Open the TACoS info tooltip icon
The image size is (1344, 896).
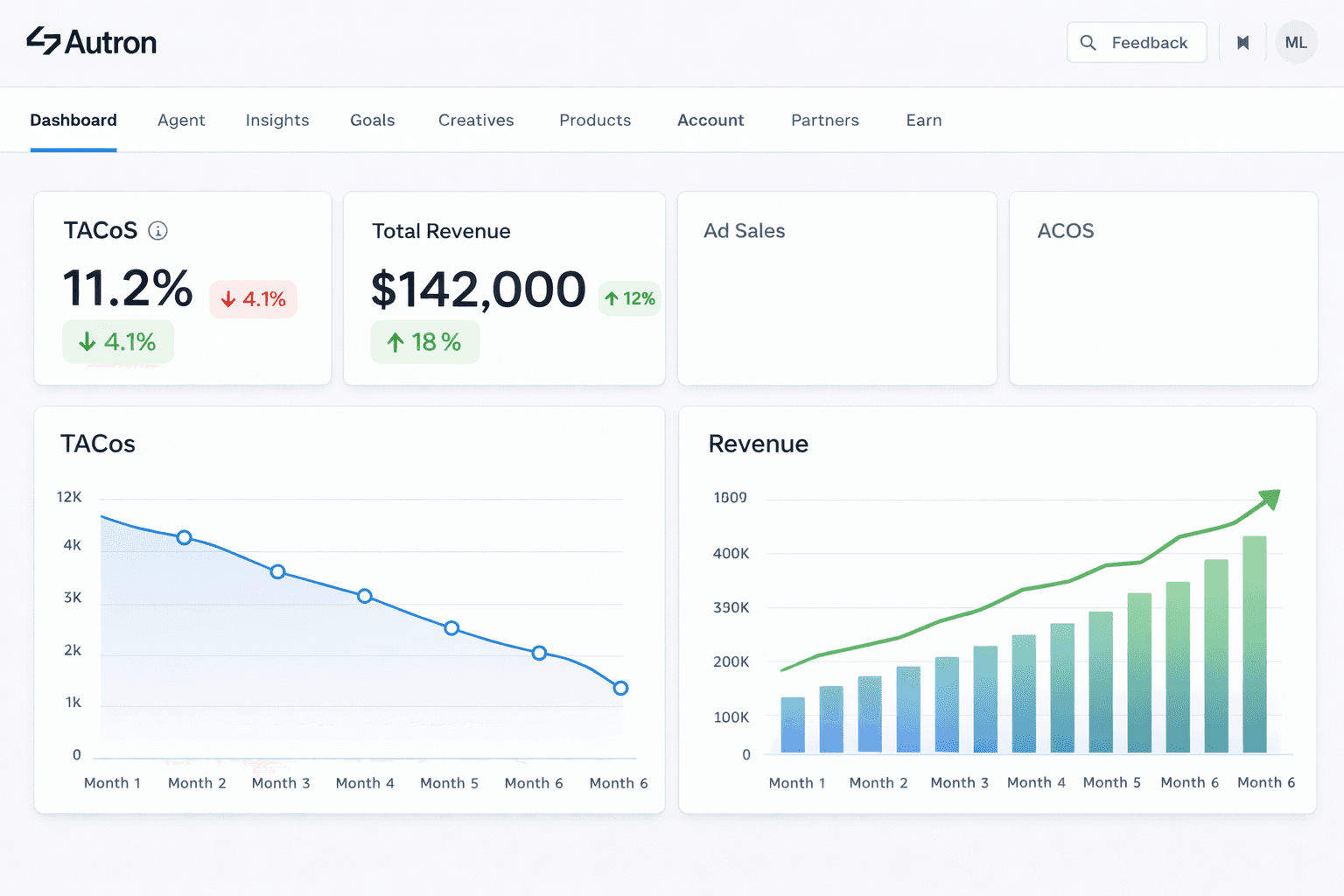pyautogui.click(x=157, y=231)
